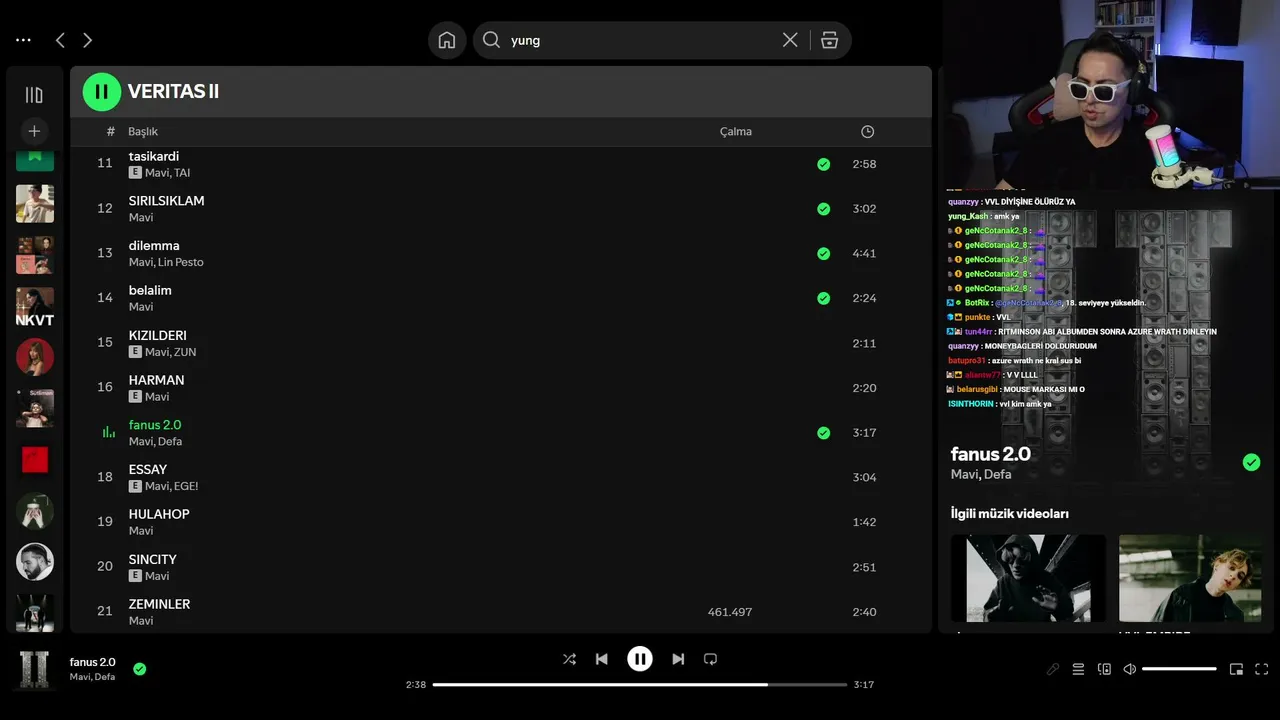Viewport: 1280px width, 720px height.
Task: Open the equalizer icon on fanus 2.0 row
Action: pos(109,433)
